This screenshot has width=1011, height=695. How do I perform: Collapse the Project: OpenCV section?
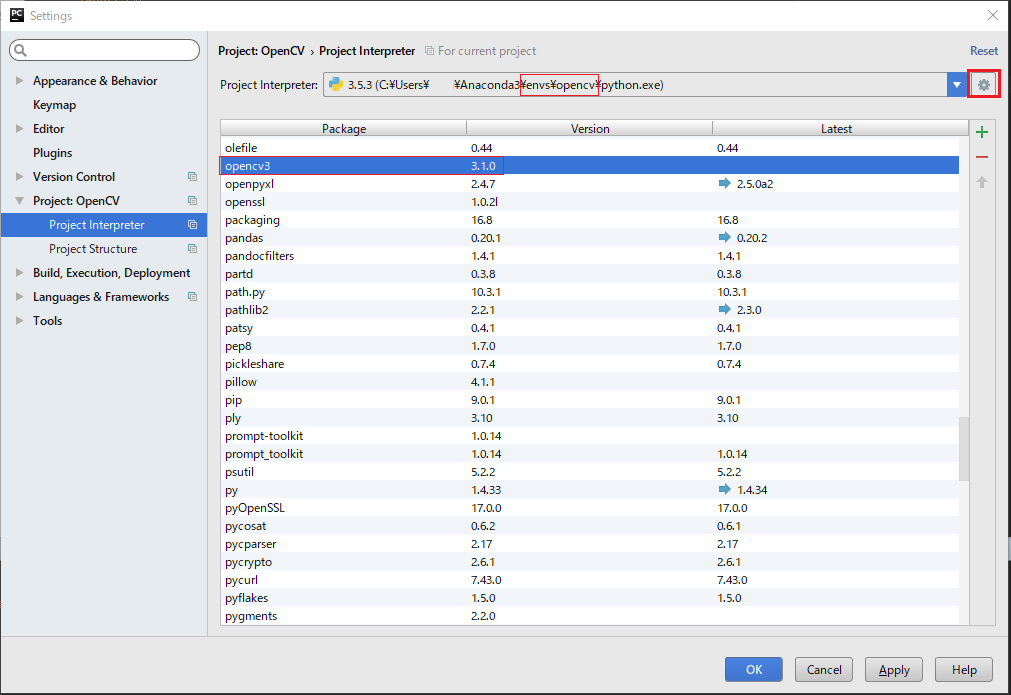19,201
